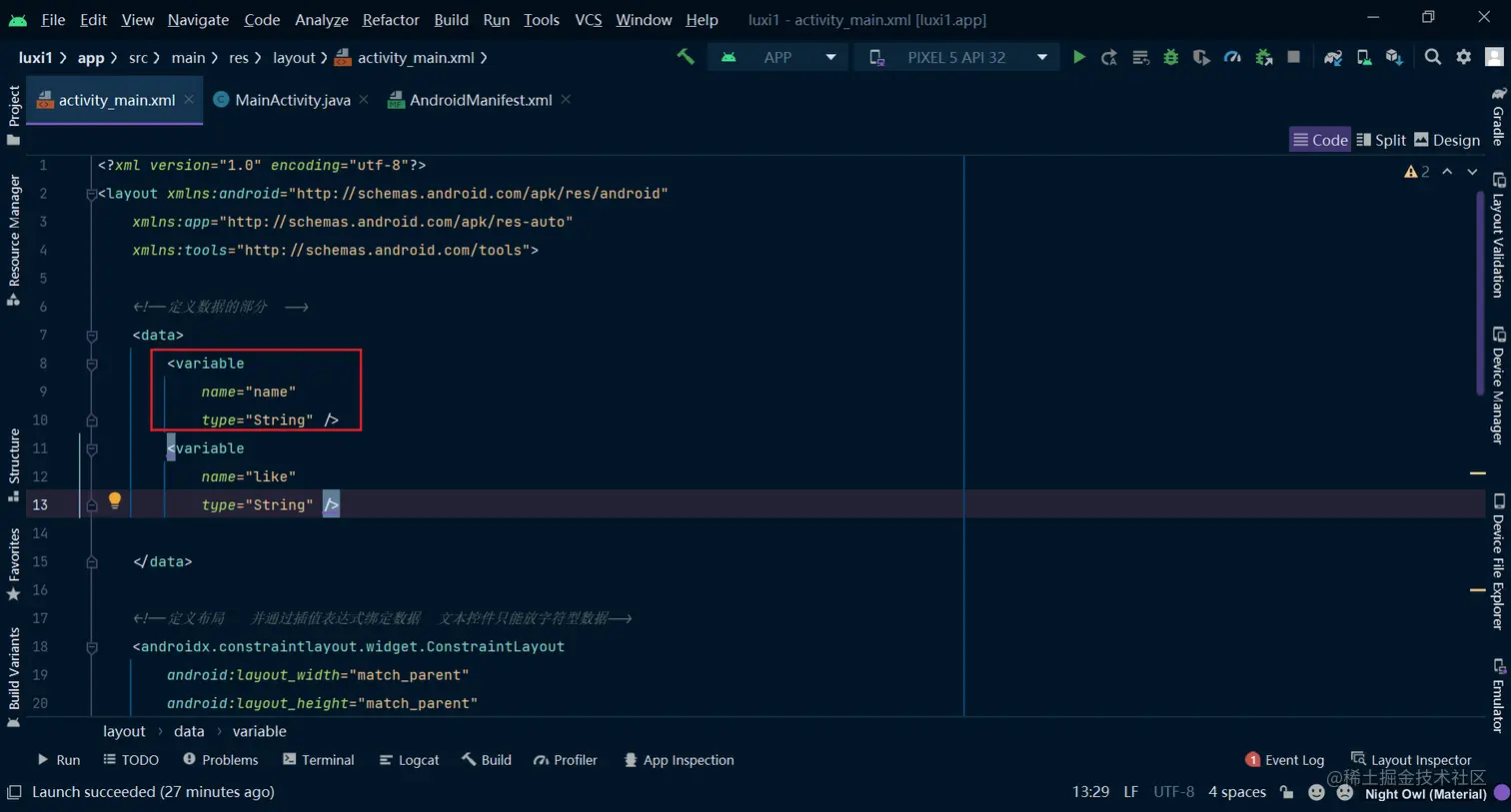Open the TODO tool window
The width and height of the screenshot is (1511, 812).
pos(131,760)
